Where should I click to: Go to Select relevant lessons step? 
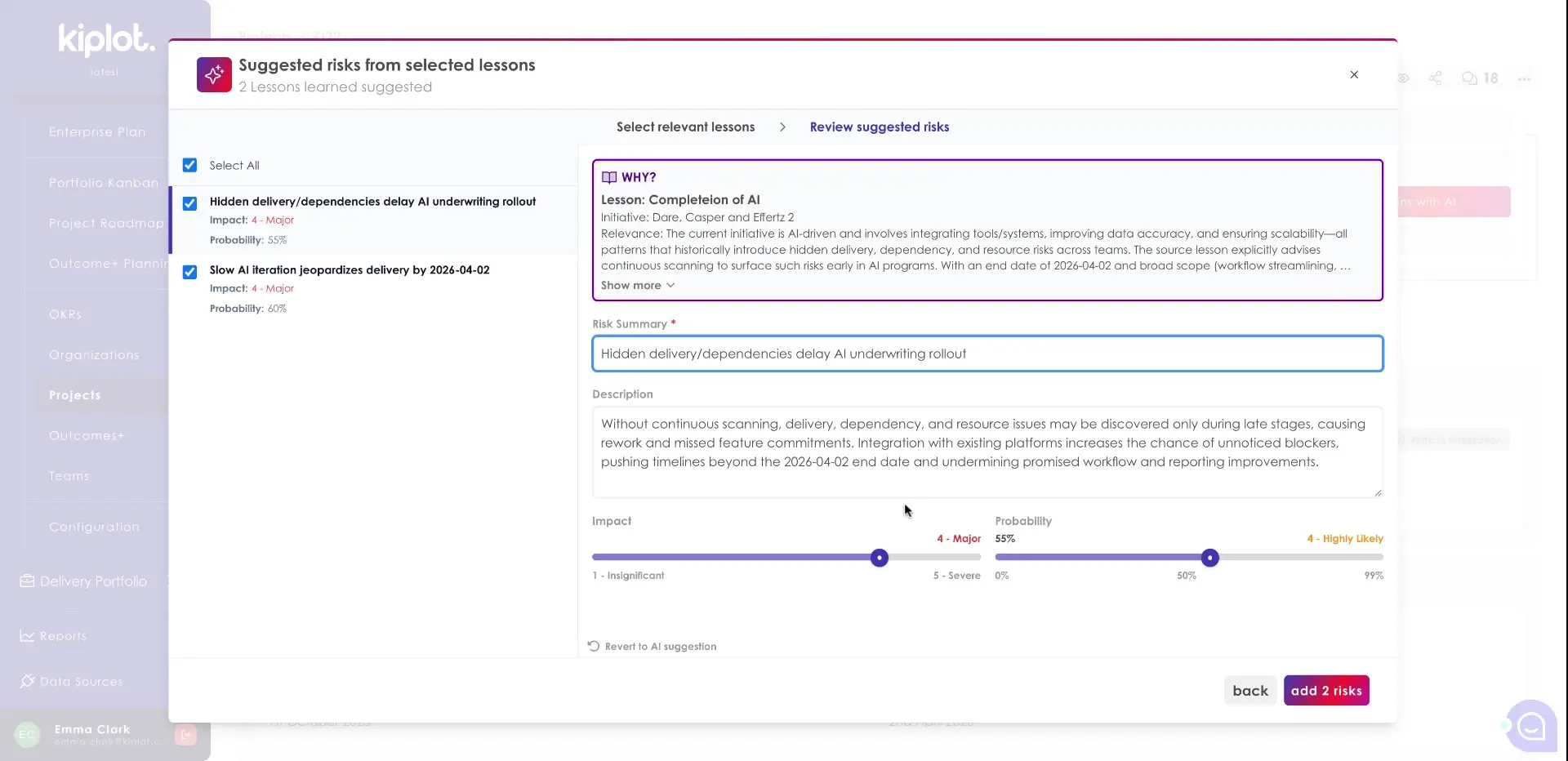(x=685, y=127)
